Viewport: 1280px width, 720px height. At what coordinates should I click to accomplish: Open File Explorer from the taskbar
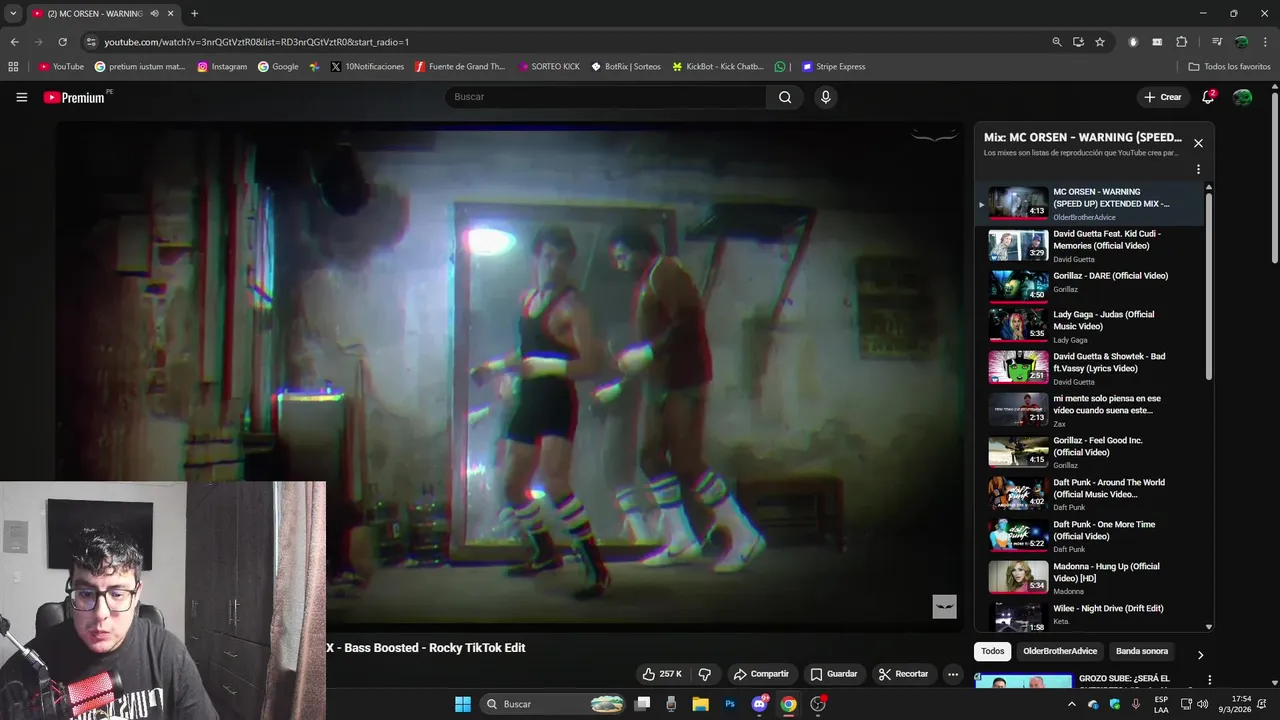(700, 704)
